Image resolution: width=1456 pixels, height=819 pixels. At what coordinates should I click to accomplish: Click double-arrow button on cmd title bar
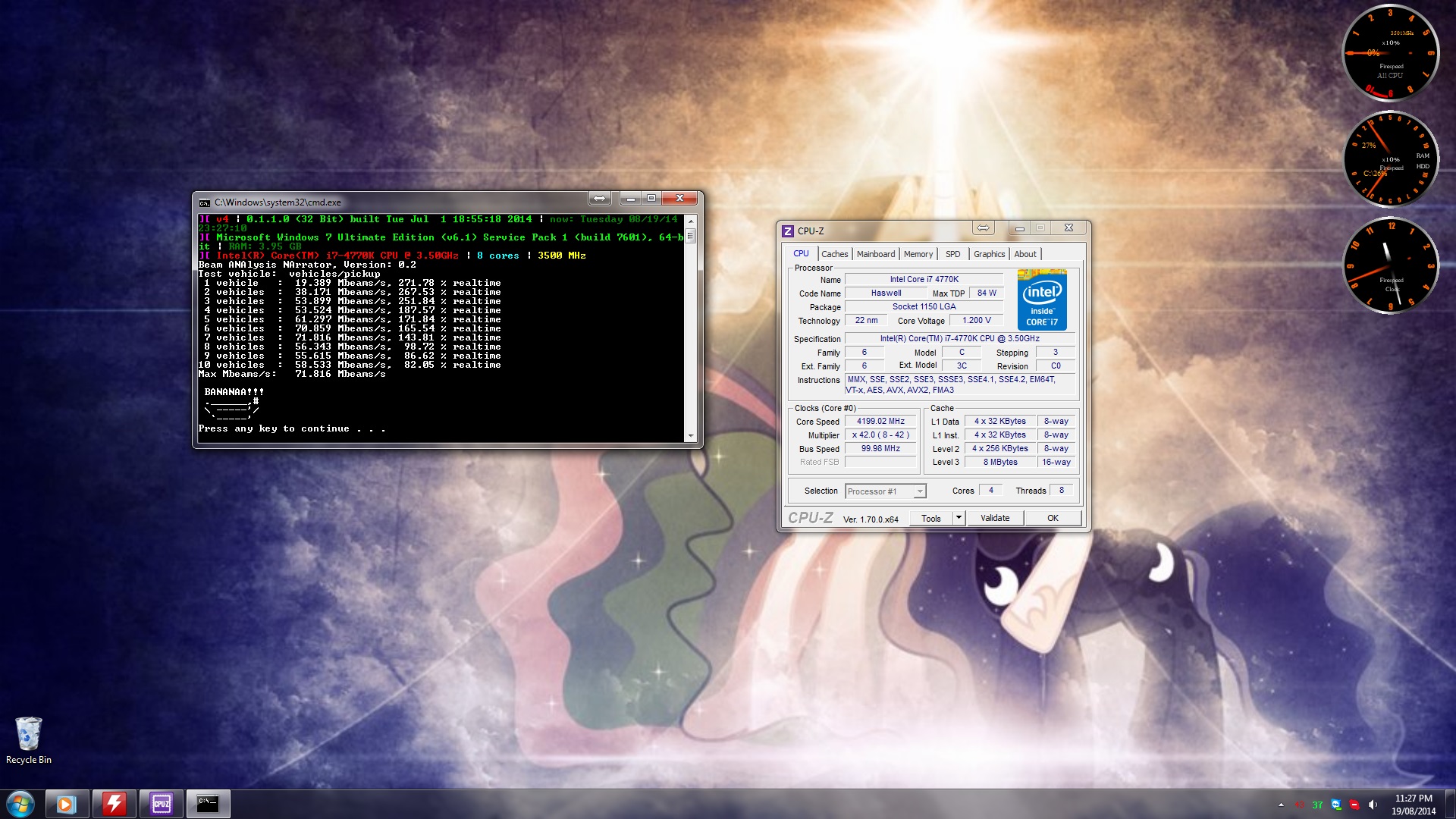[x=599, y=198]
